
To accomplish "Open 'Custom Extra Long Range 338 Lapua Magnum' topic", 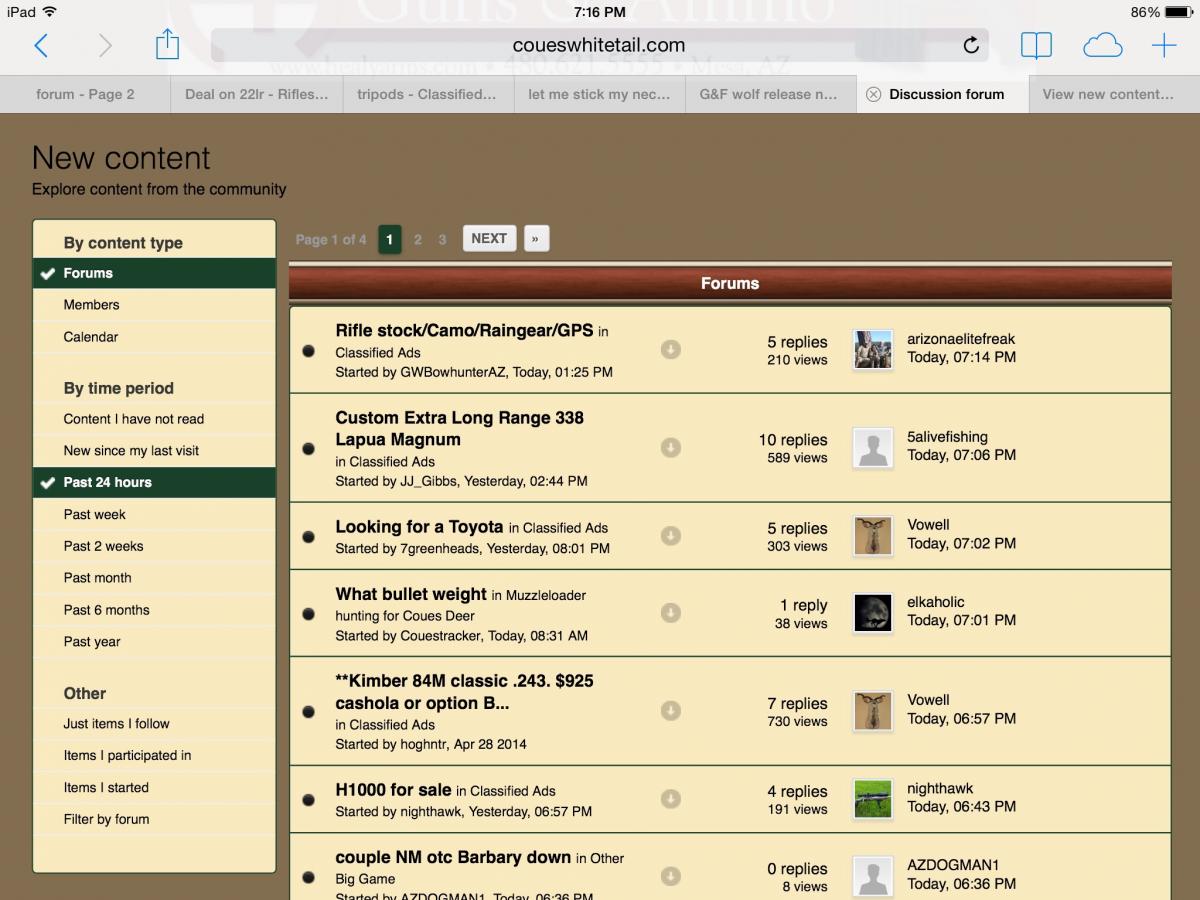I will pos(459,428).
